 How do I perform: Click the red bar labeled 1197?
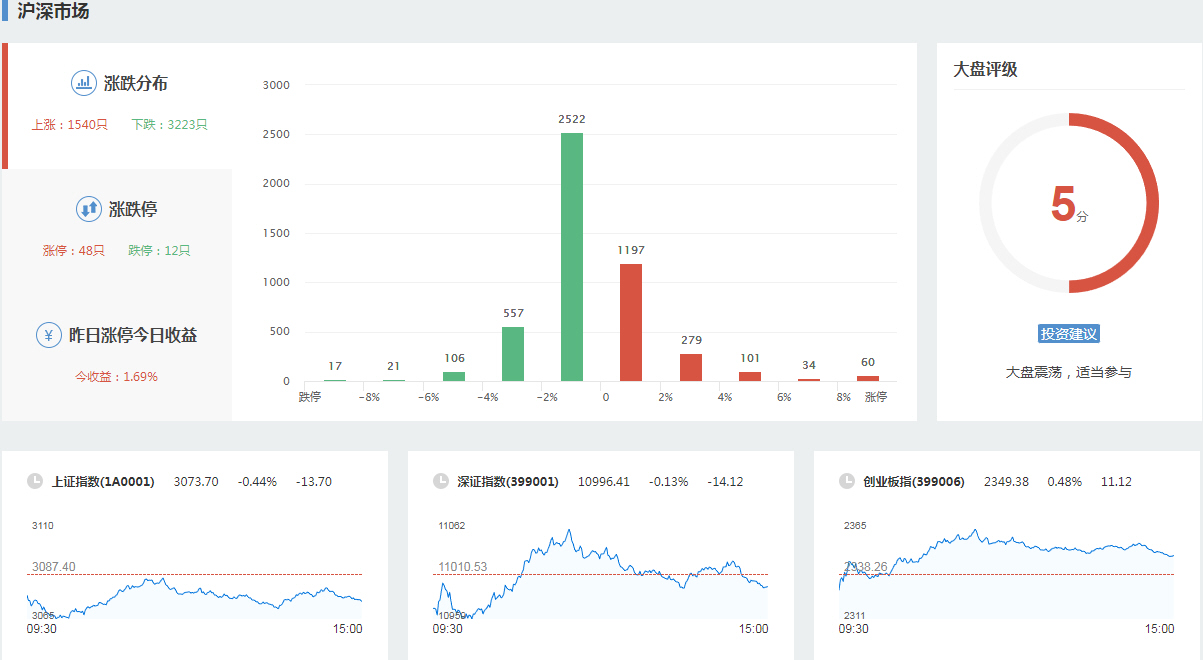[631, 322]
